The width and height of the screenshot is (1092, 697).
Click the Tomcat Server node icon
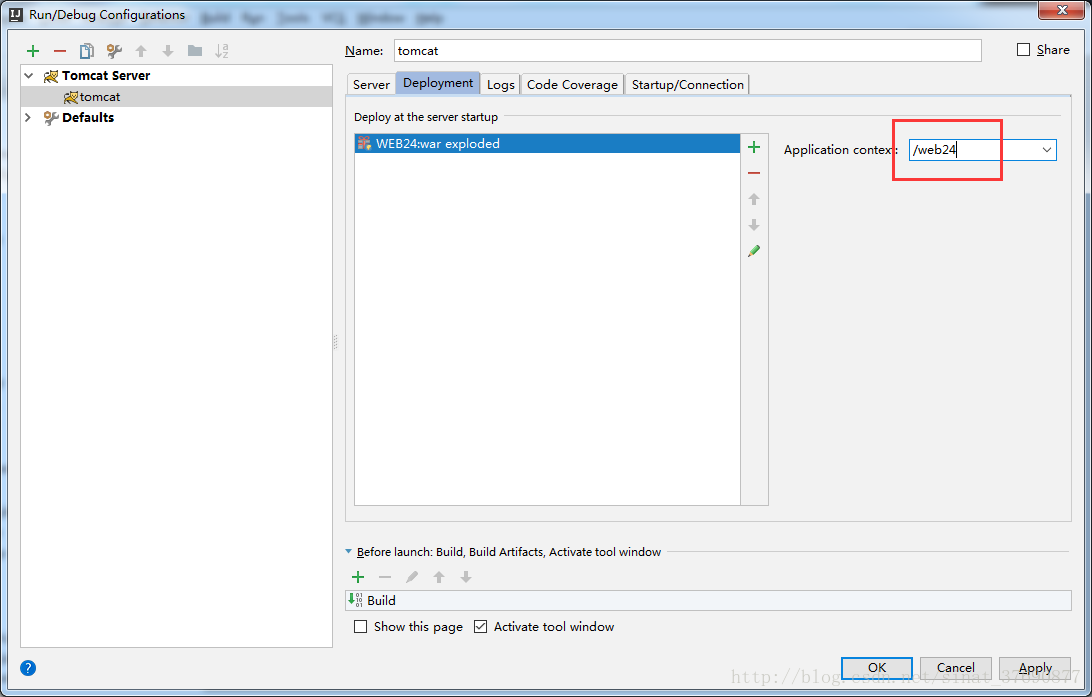click(x=51, y=76)
